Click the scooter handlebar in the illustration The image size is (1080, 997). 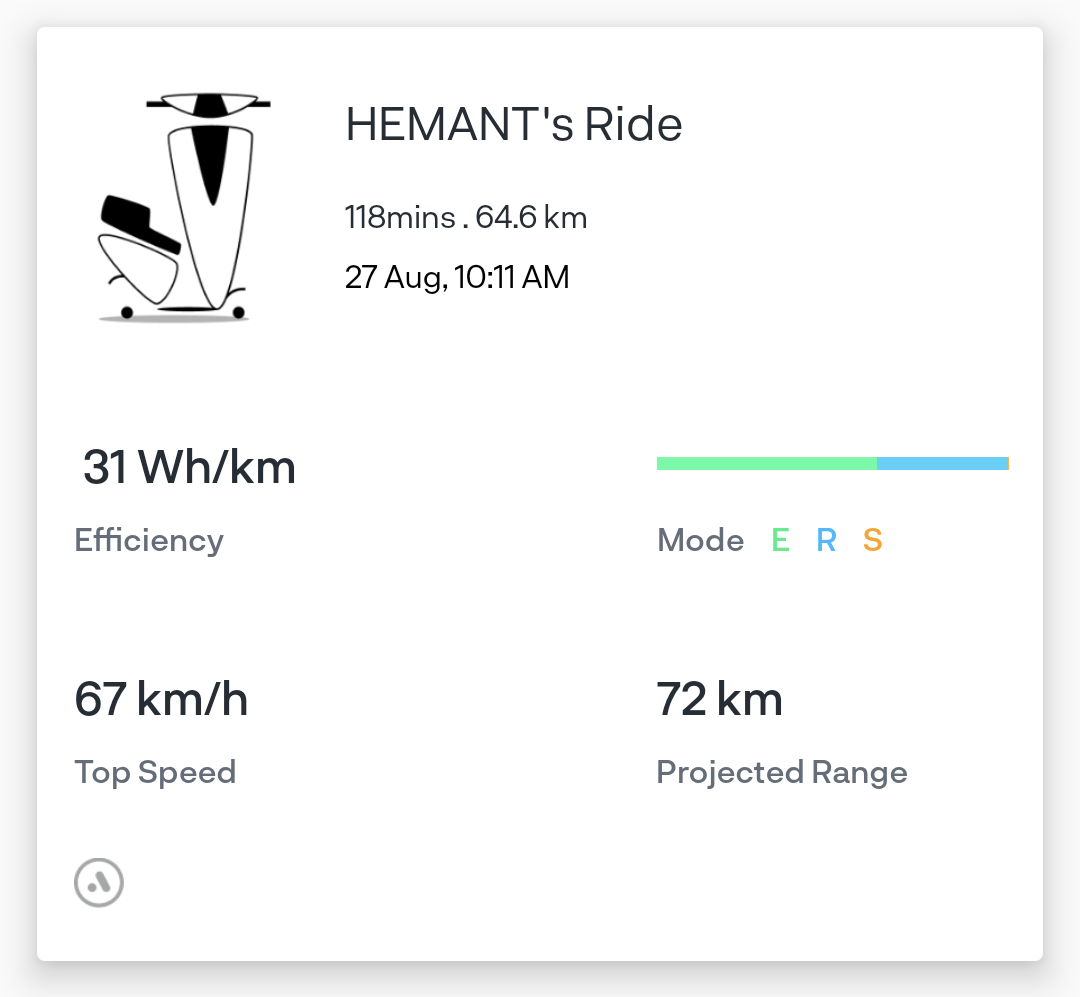click(x=208, y=105)
